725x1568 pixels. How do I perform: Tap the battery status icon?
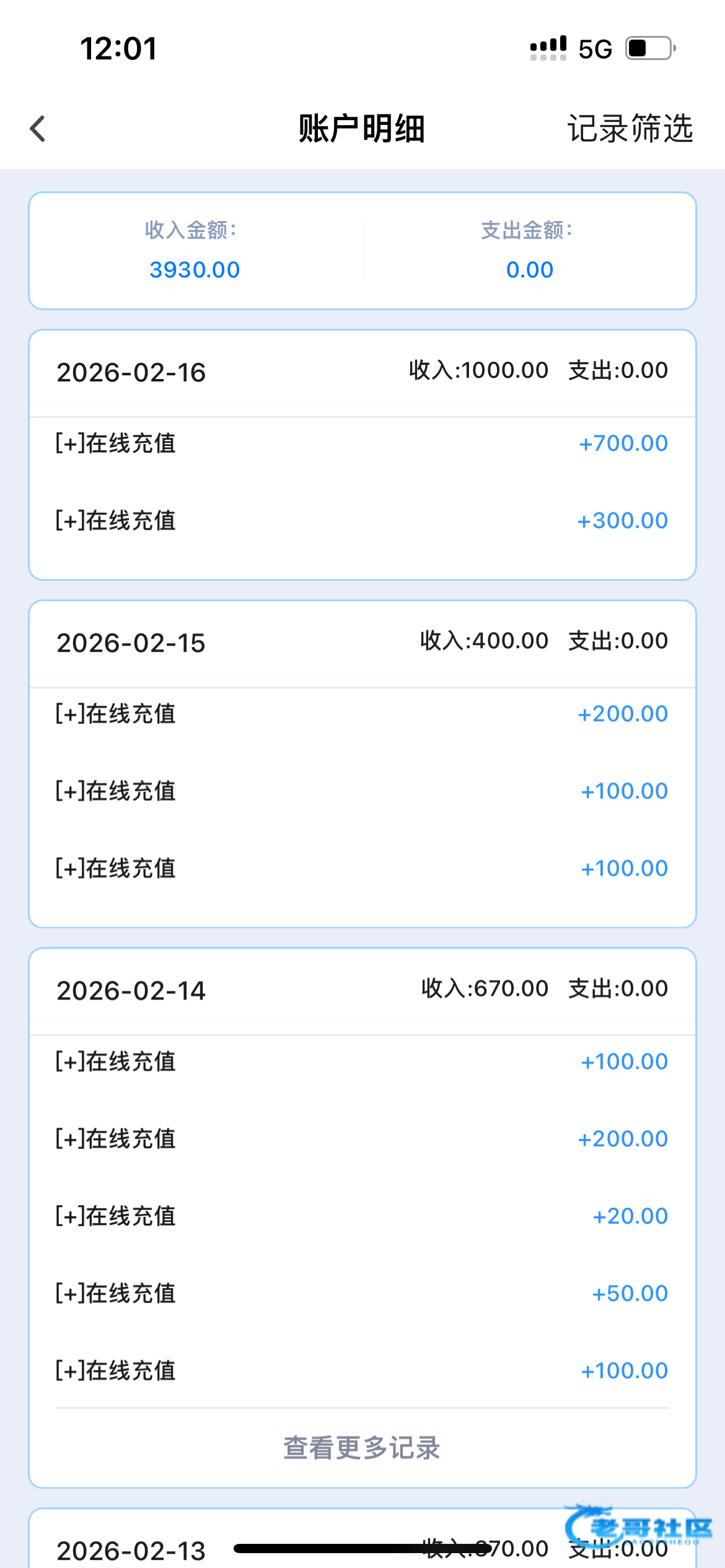pyautogui.click(x=650, y=48)
